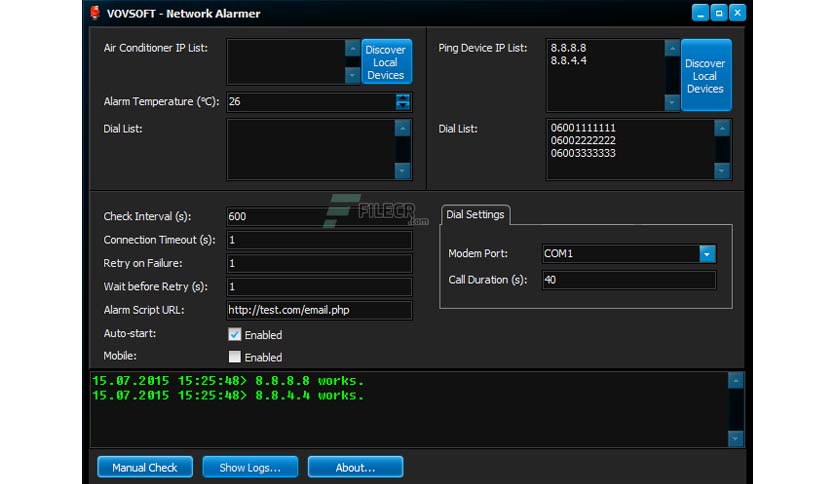The width and height of the screenshot is (836, 484).
Task: Click inside the Air Conditioner IP List box
Action: click(286, 62)
